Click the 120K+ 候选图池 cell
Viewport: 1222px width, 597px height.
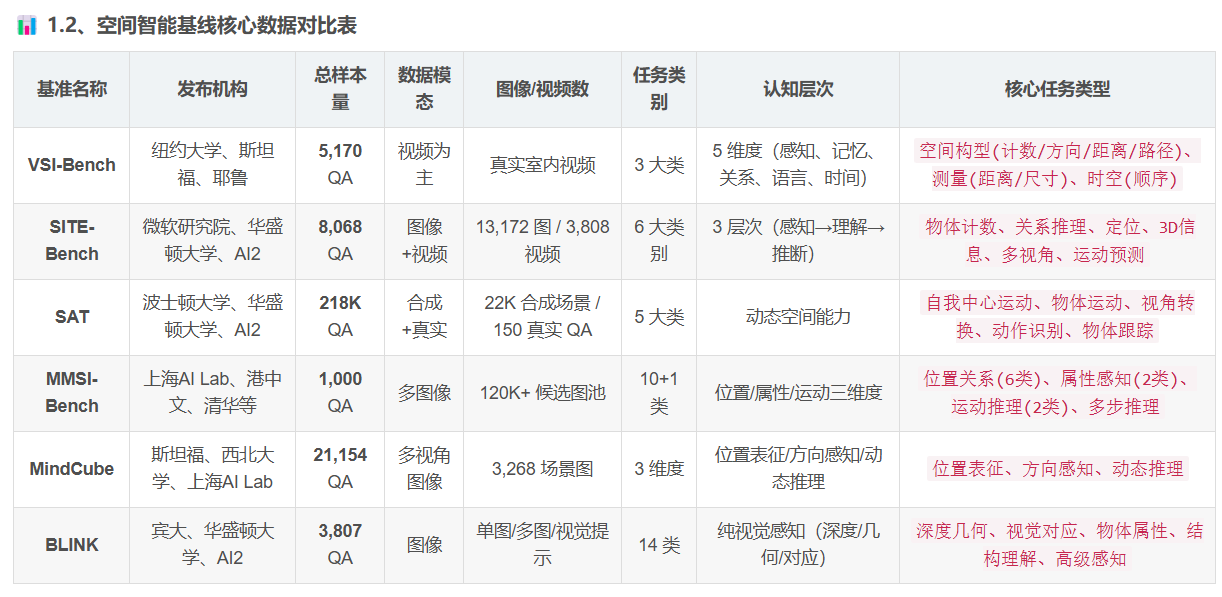[543, 393]
